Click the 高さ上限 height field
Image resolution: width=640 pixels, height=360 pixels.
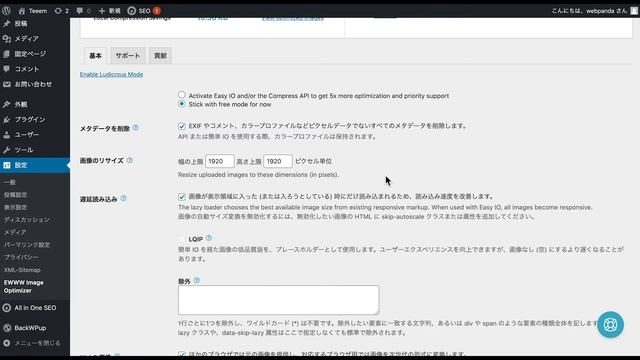click(278, 161)
